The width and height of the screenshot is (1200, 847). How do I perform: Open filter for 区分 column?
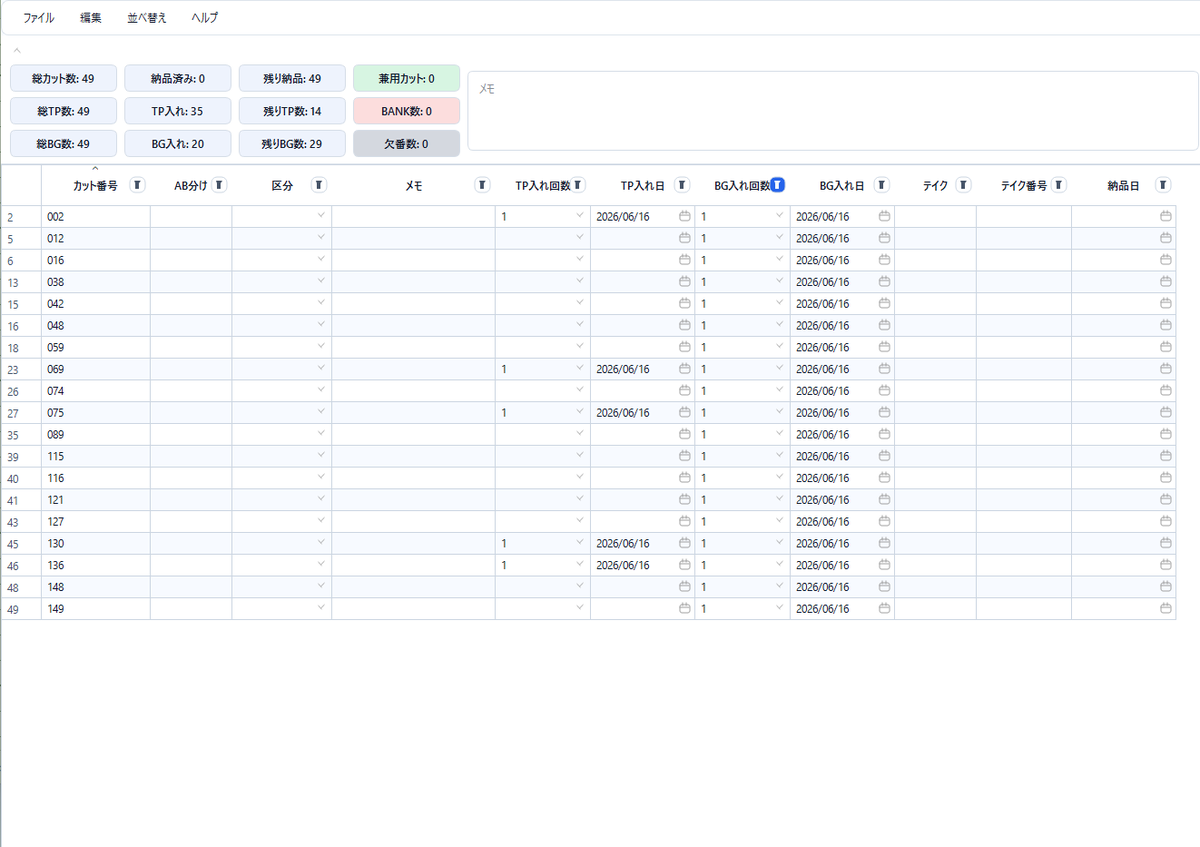tap(319, 185)
